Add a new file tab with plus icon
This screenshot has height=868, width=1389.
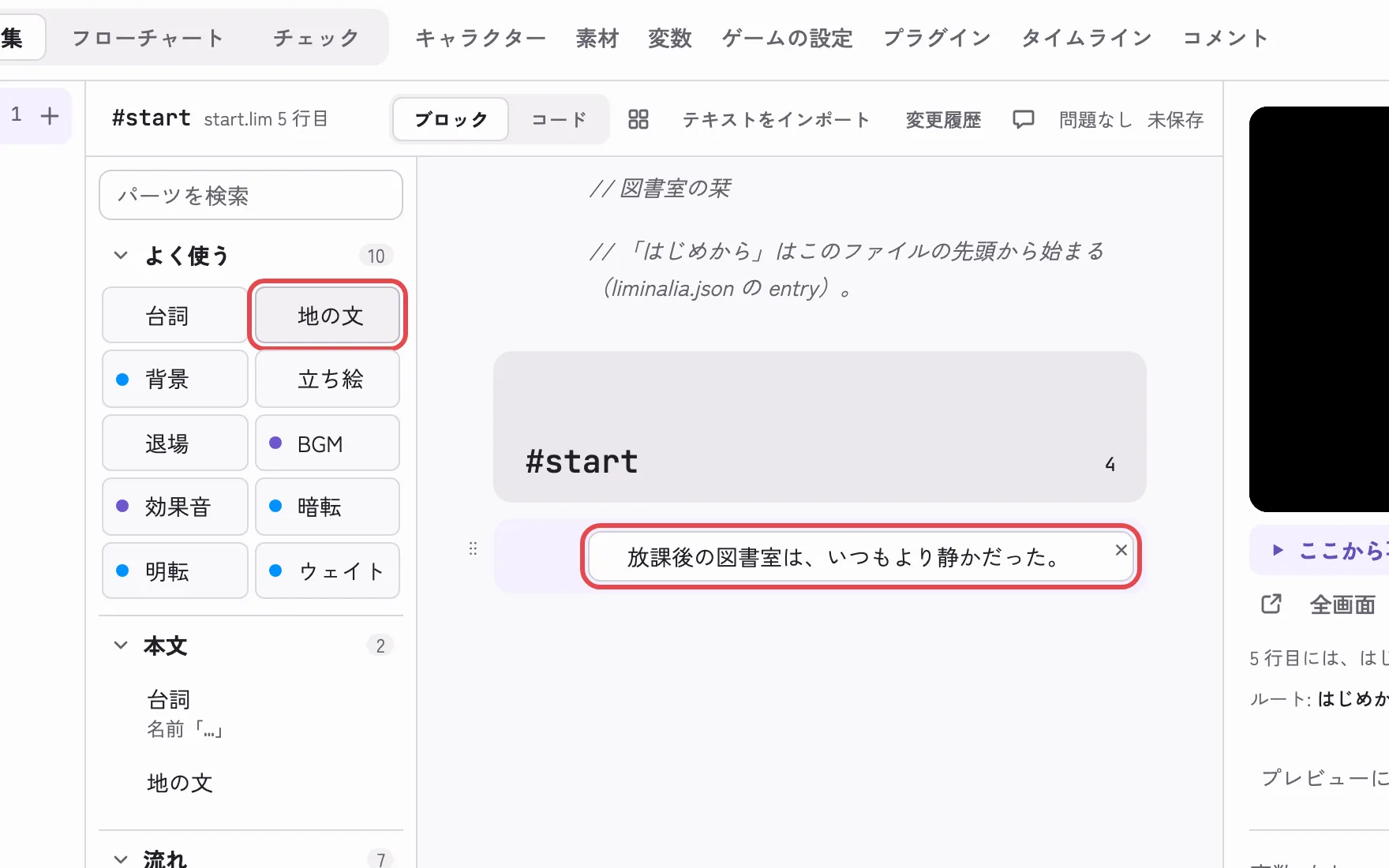(50, 116)
